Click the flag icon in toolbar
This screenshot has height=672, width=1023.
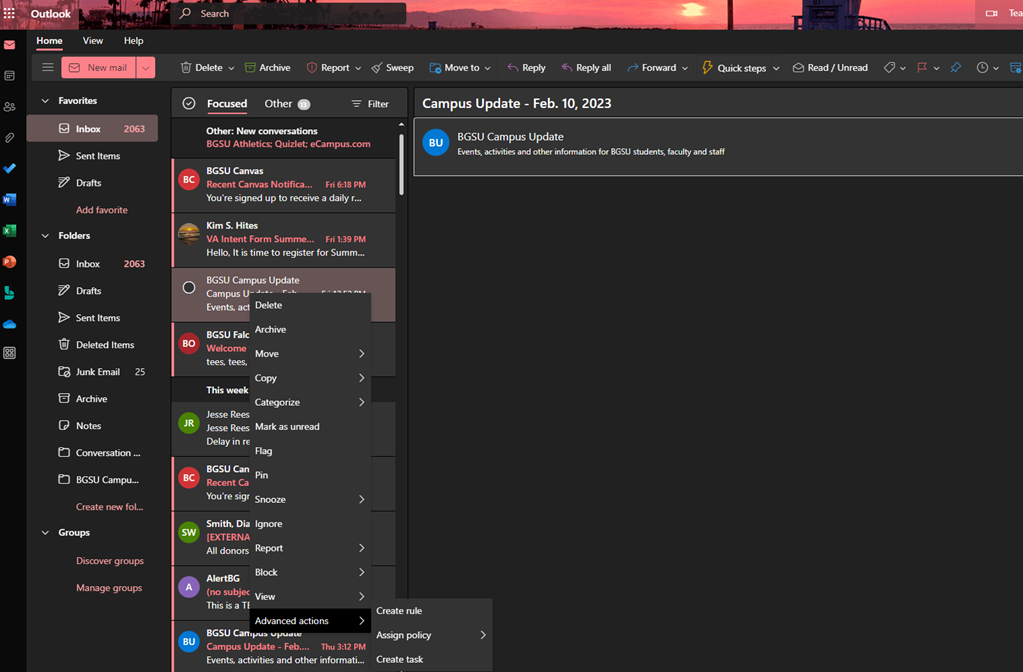922,68
